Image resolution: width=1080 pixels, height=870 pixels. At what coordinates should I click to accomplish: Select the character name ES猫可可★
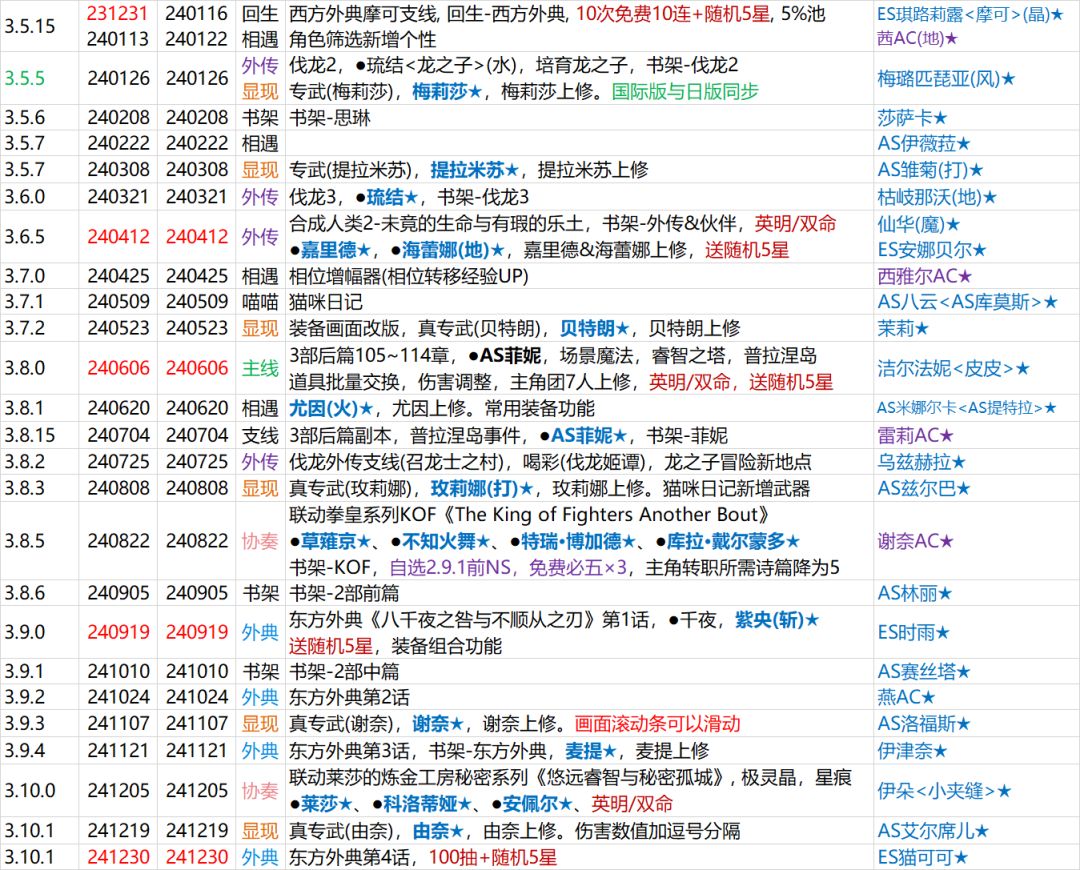(923, 857)
